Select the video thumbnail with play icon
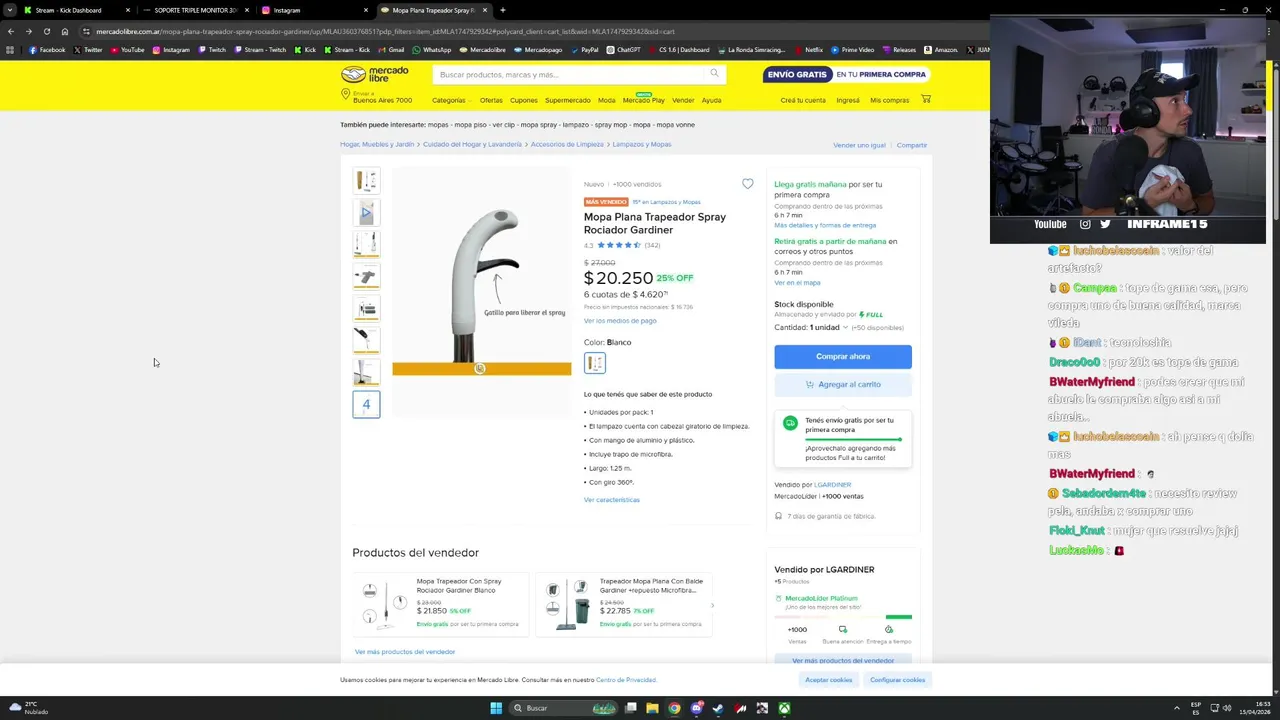The height and width of the screenshot is (720, 1280). 366,212
